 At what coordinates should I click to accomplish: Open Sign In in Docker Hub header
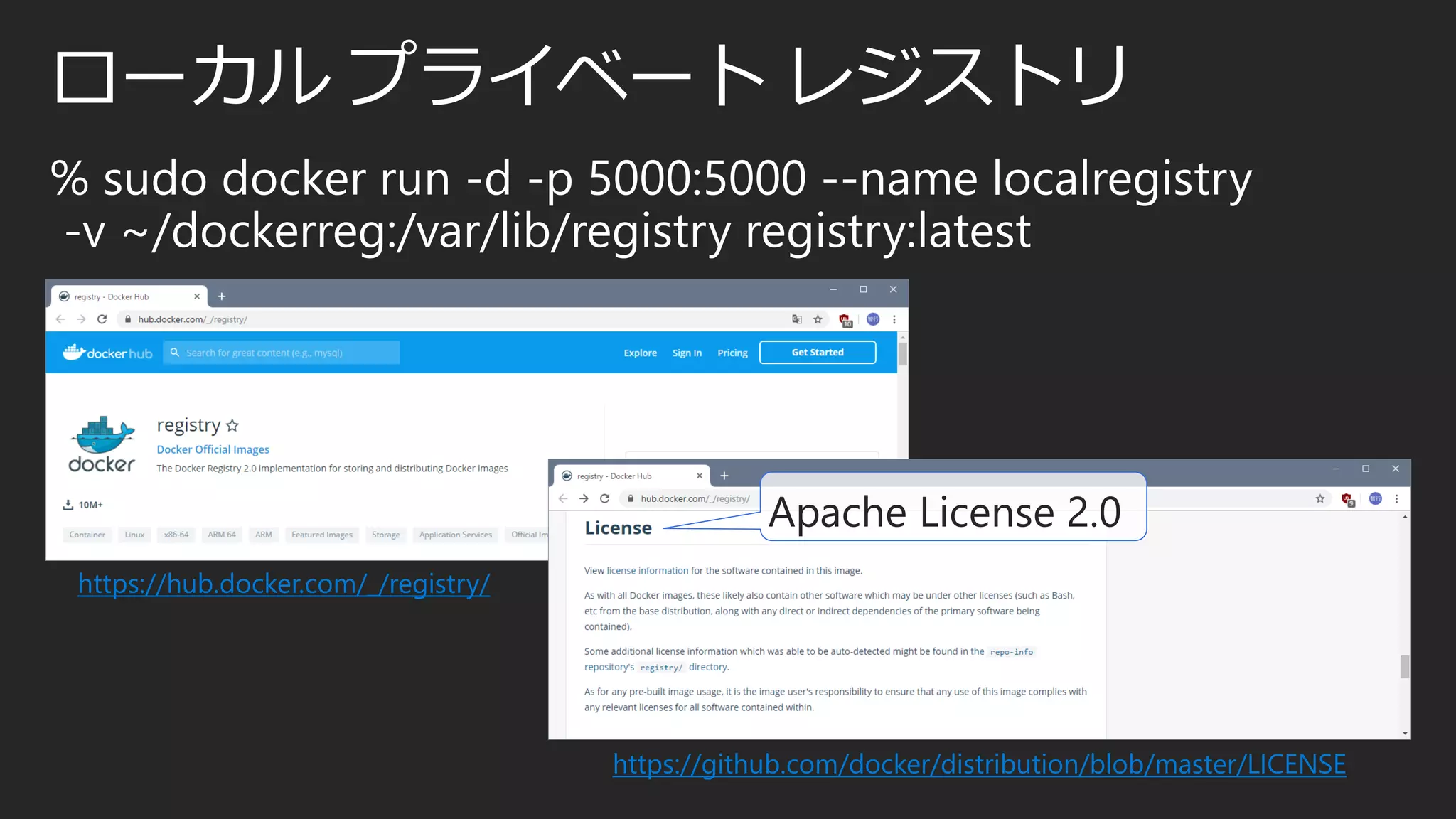tap(687, 353)
